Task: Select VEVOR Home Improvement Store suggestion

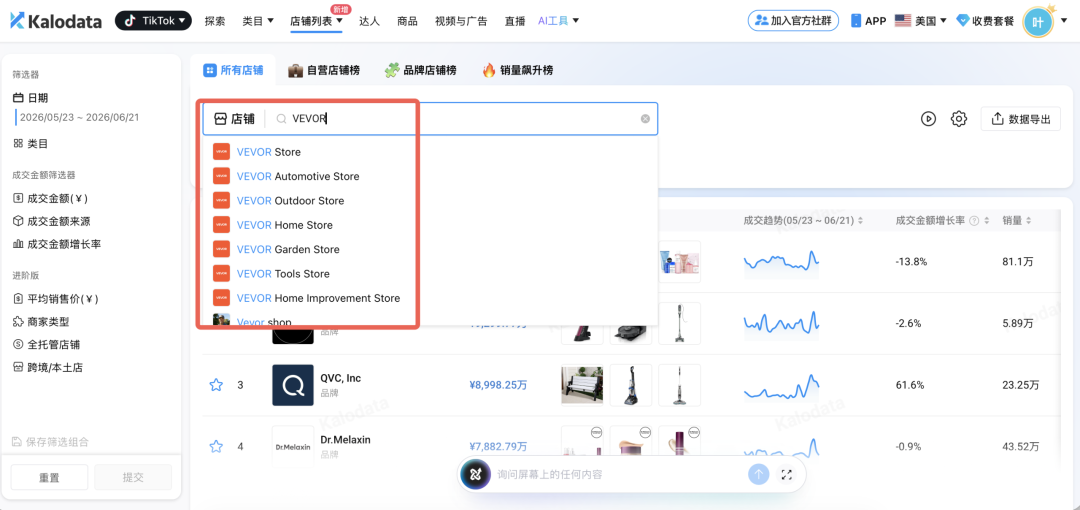Action: 430,298
